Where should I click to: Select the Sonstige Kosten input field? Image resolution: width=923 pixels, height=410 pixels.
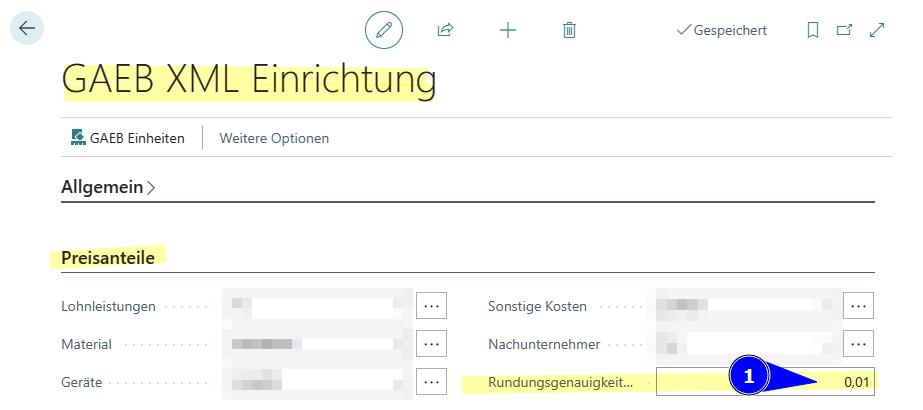(x=748, y=306)
